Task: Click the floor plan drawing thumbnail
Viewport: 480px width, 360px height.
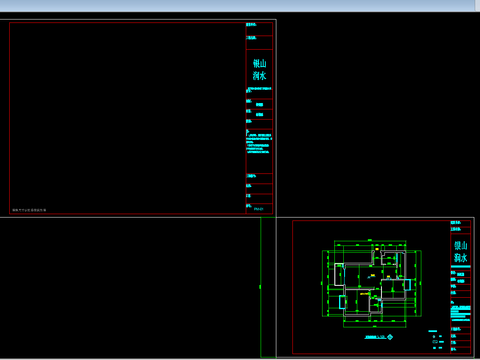Action: tap(372, 283)
